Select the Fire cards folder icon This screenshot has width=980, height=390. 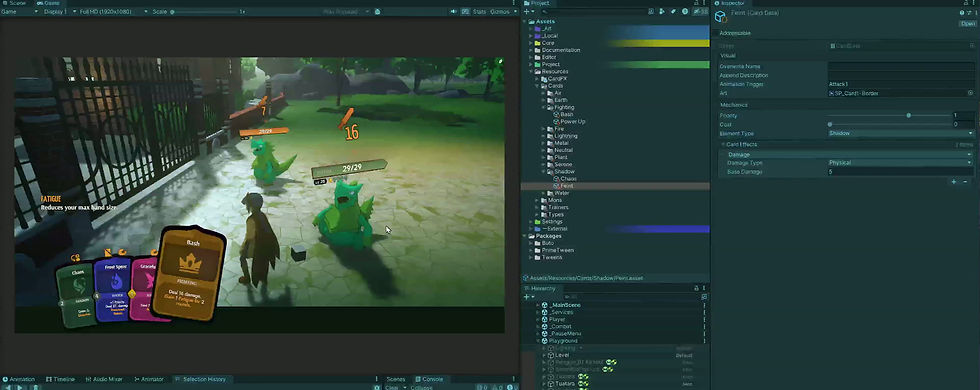click(551, 129)
